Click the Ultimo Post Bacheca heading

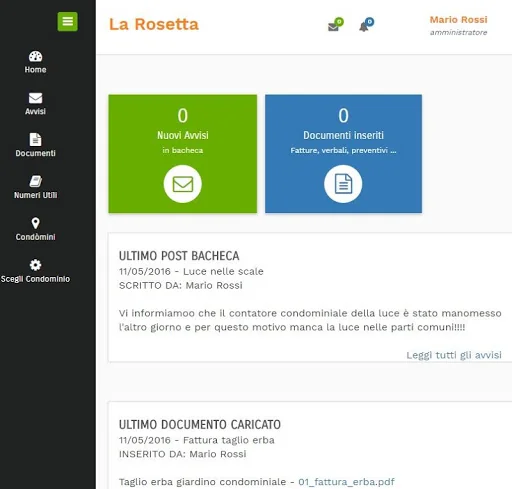coord(179,256)
